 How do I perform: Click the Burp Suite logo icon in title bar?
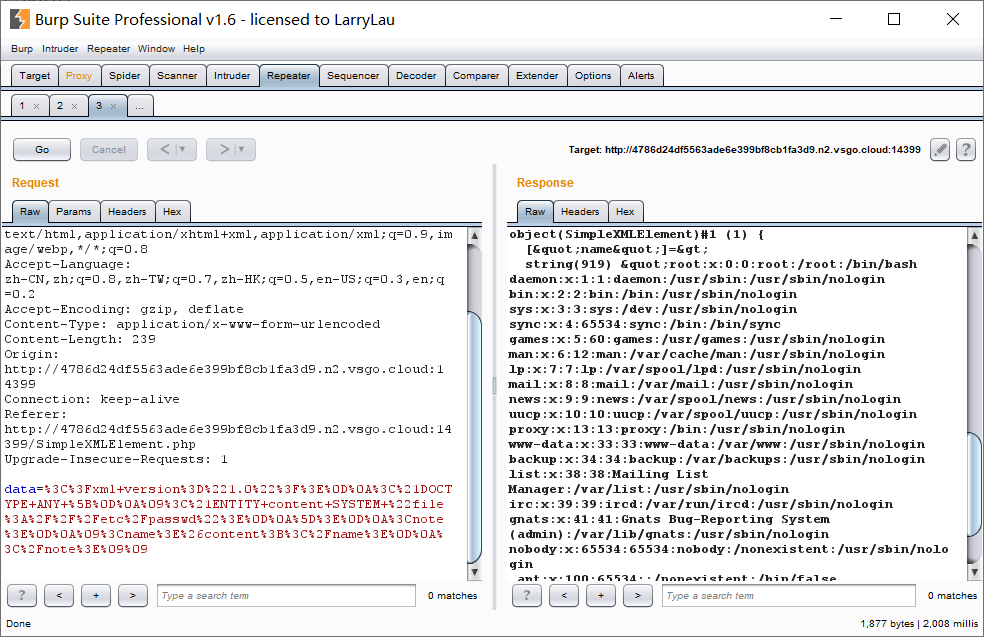[x=19, y=19]
